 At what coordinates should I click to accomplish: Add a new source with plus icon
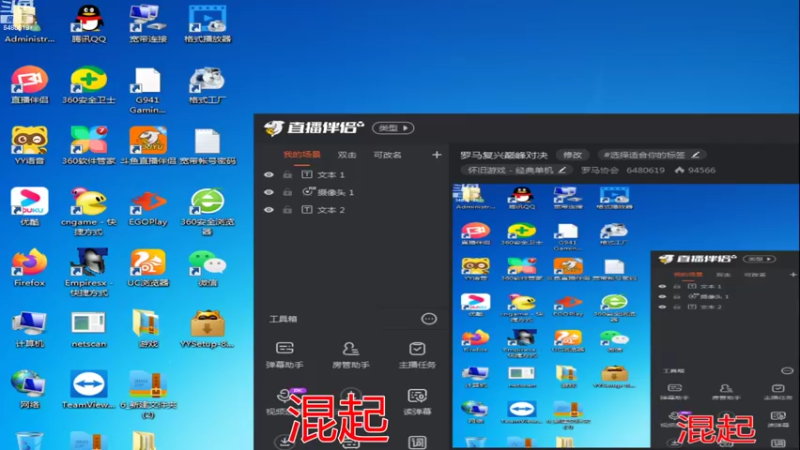click(436, 155)
